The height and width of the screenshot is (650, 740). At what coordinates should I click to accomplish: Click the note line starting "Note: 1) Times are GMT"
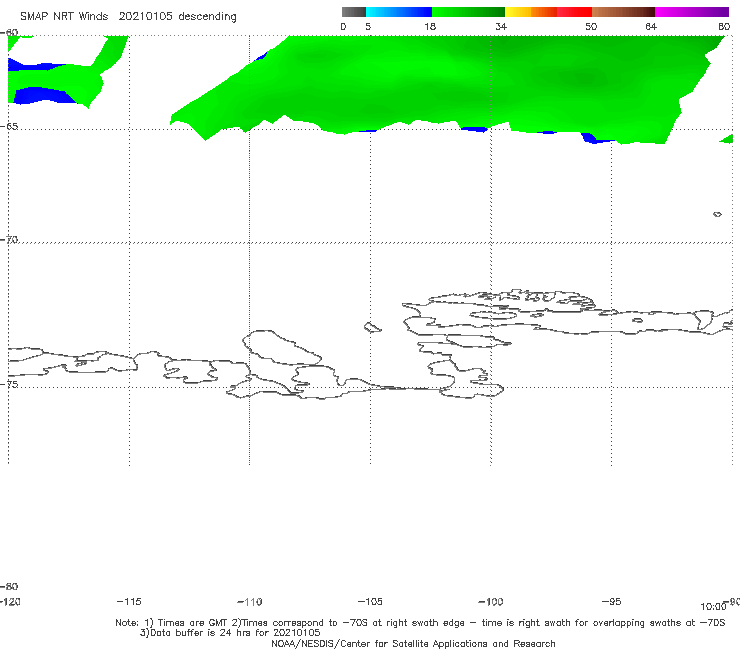tap(420, 623)
